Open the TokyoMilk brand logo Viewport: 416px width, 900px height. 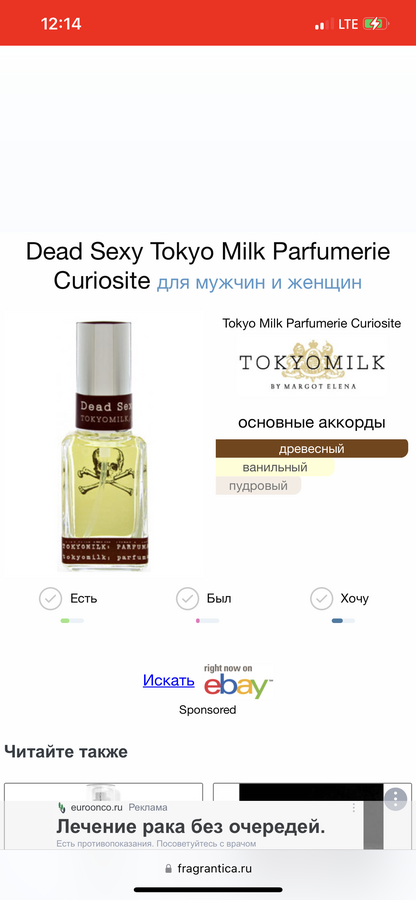[312, 365]
